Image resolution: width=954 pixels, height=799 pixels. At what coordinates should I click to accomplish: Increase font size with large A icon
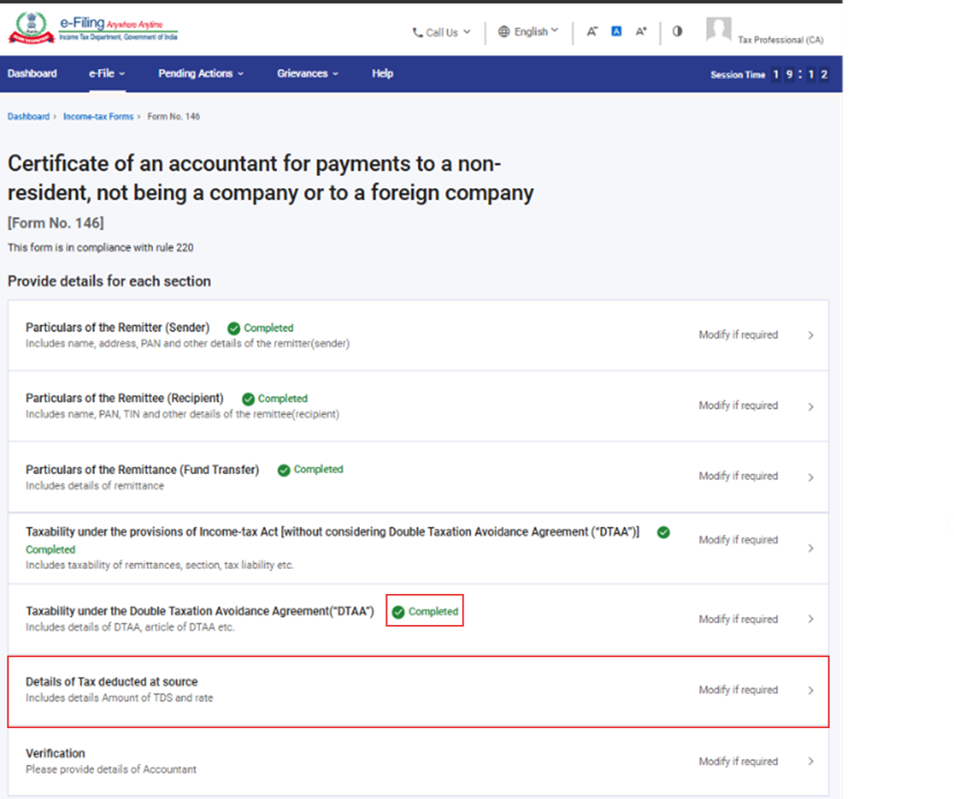click(x=642, y=32)
